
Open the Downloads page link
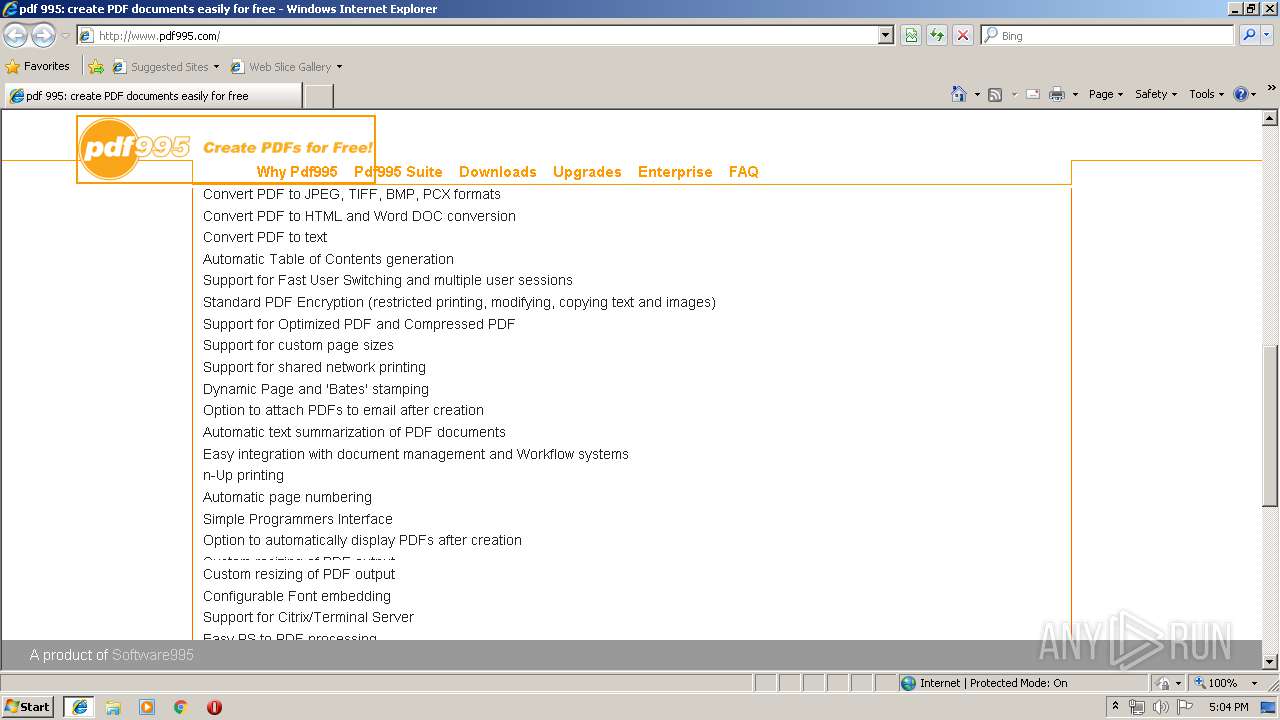tap(498, 172)
